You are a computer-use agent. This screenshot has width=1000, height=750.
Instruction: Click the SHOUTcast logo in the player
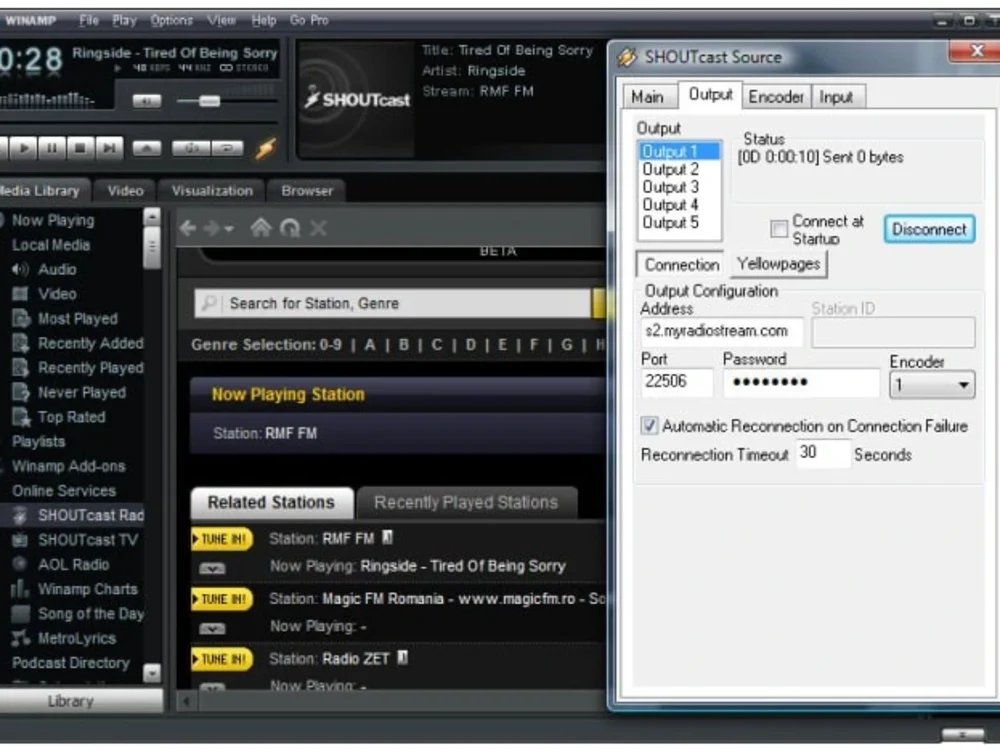point(357,99)
